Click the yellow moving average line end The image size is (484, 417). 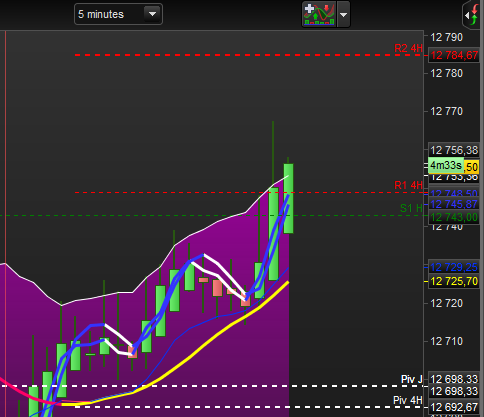[287, 283]
